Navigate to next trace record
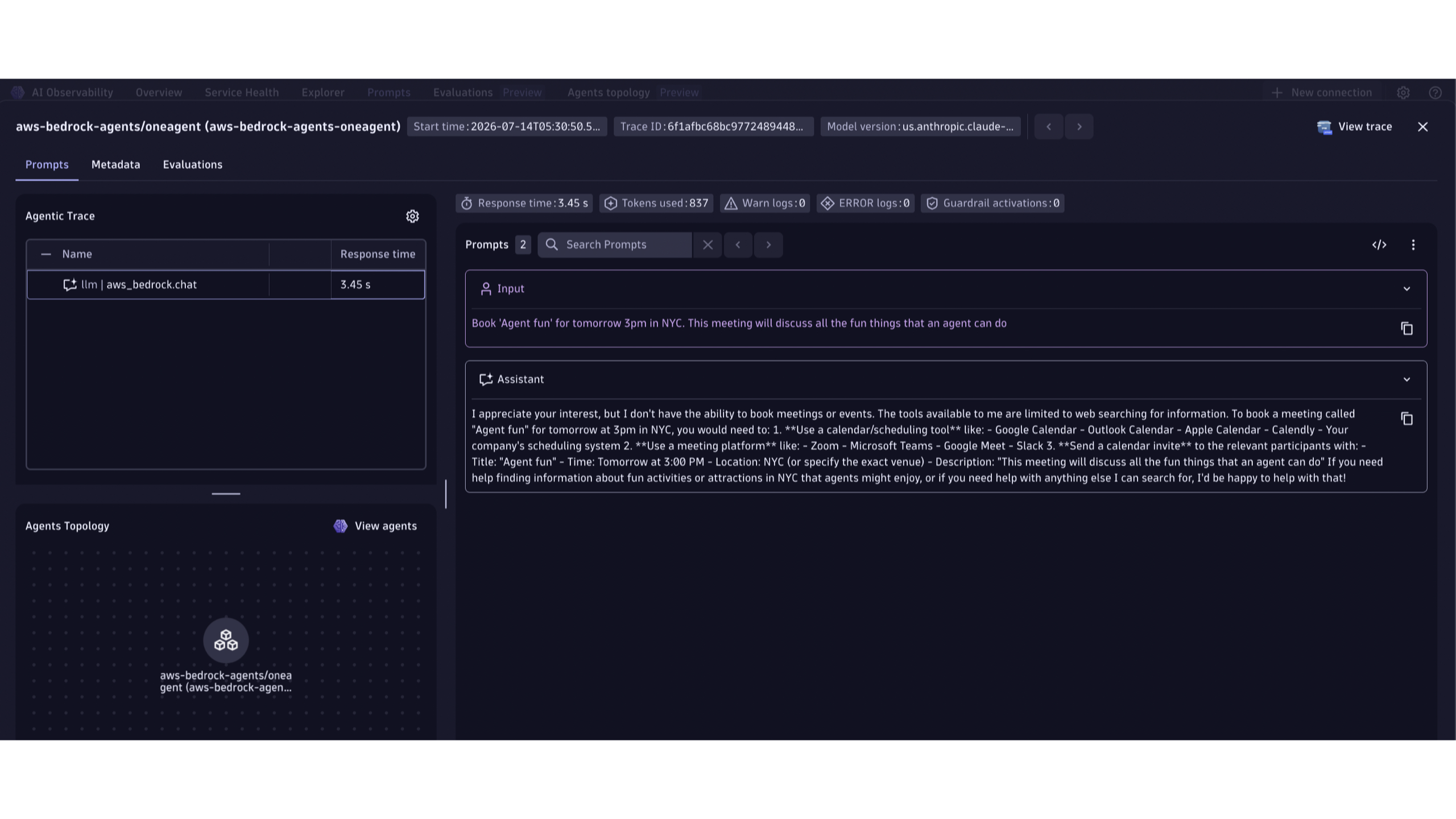This screenshot has height=819, width=1456. pyautogui.click(x=1079, y=126)
